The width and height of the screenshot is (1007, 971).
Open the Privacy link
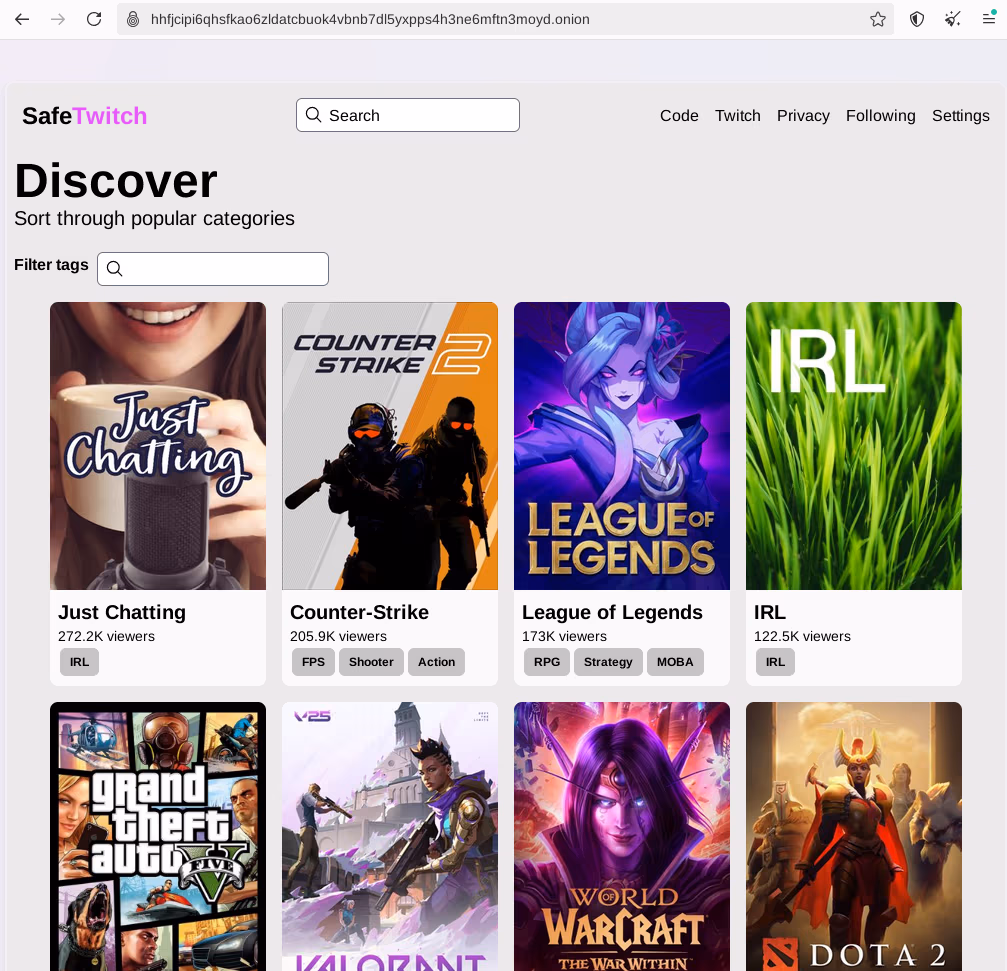(x=803, y=116)
